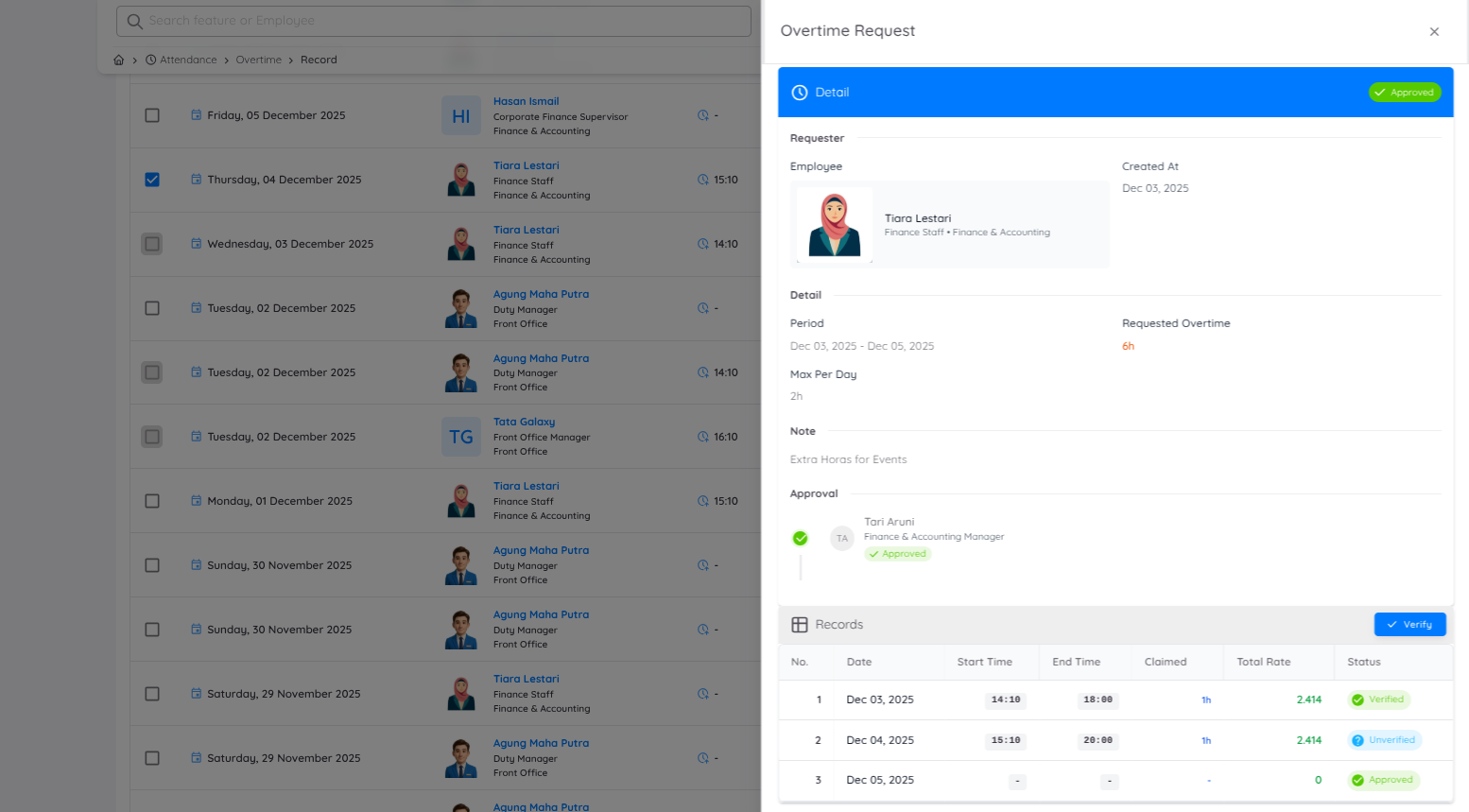
Task: Select checkbox for Monday, 01 December 2025
Action: pos(152,501)
